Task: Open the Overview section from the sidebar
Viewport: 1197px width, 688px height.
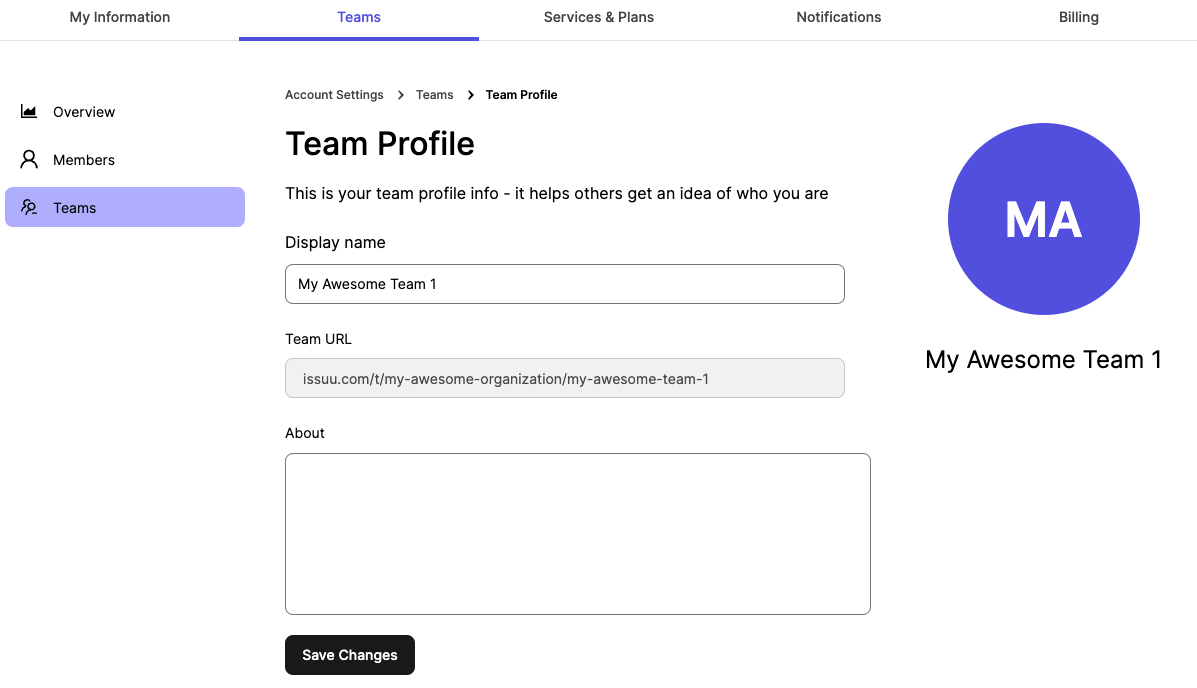Action: coord(84,111)
